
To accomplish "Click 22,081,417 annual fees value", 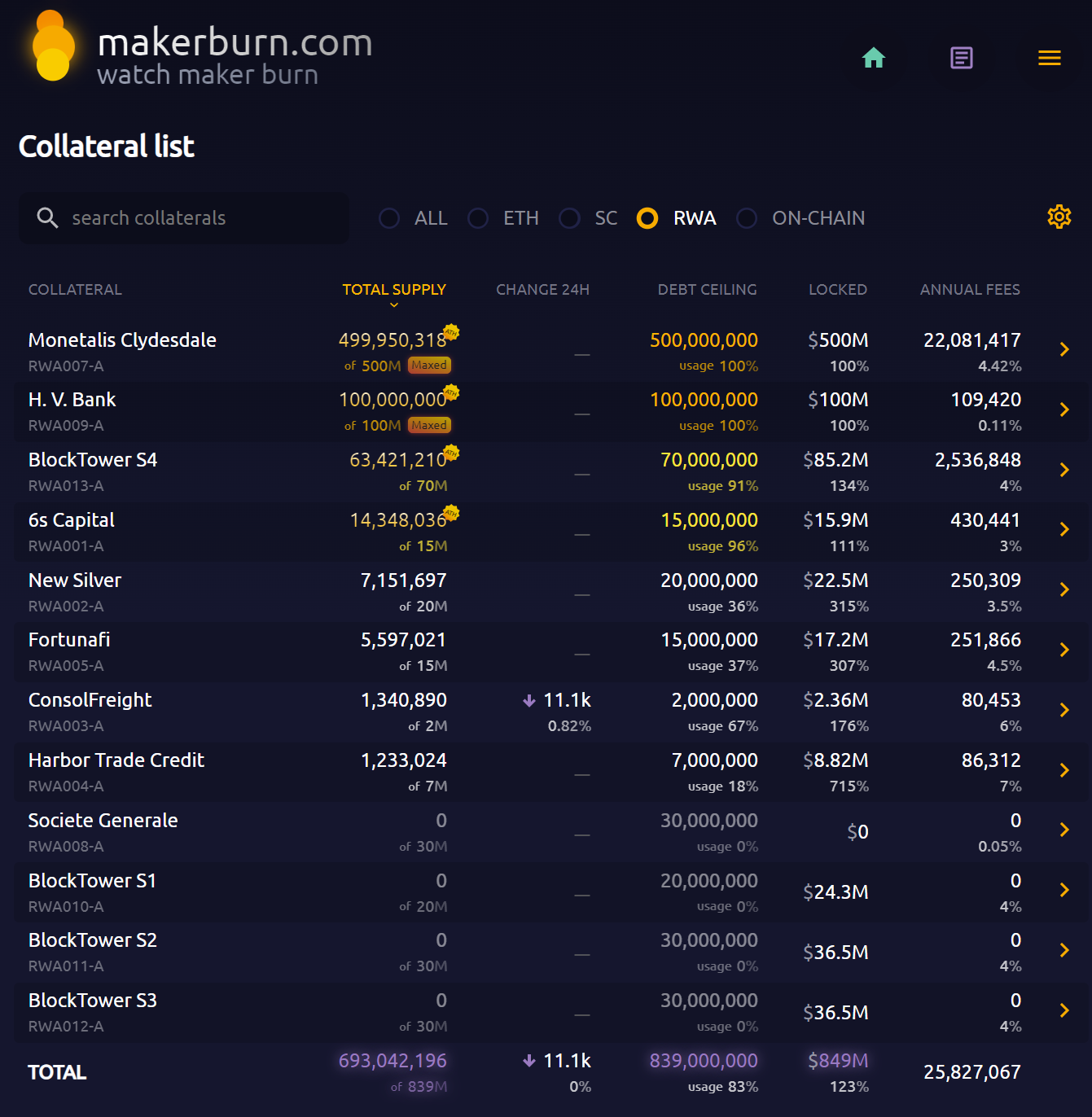I will coord(972,340).
